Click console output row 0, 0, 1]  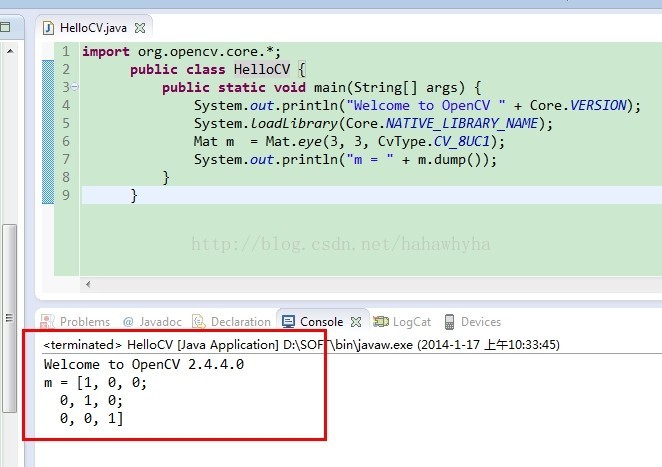91,418
